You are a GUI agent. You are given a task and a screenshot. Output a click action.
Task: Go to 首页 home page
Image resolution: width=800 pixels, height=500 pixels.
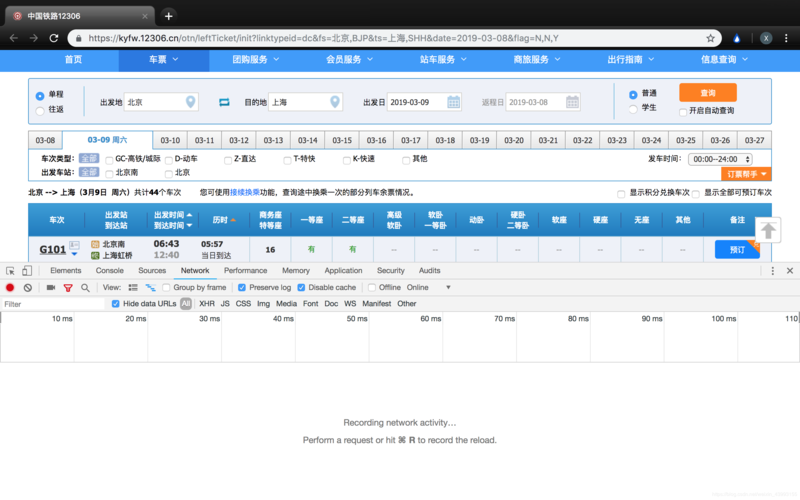click(x=73, y=60)
